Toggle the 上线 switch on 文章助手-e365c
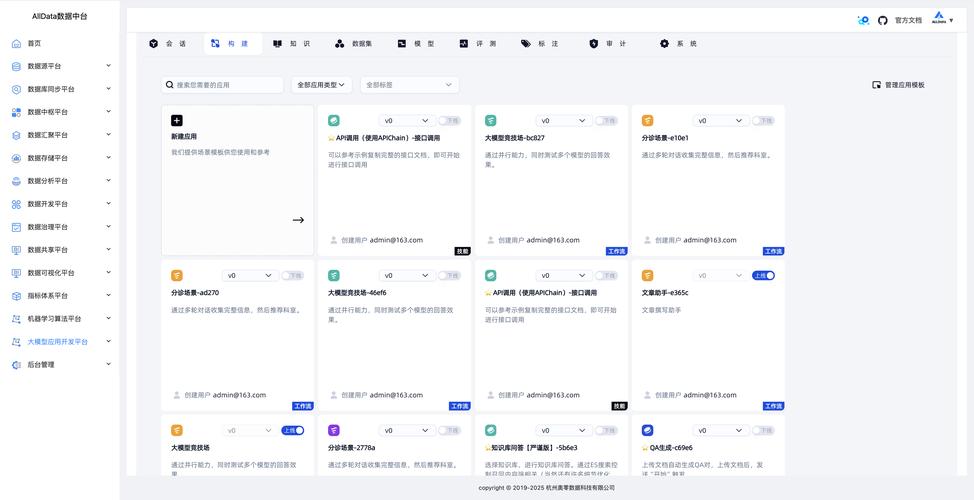The width and height of the screenshot is (974, 500). point(763,275)
